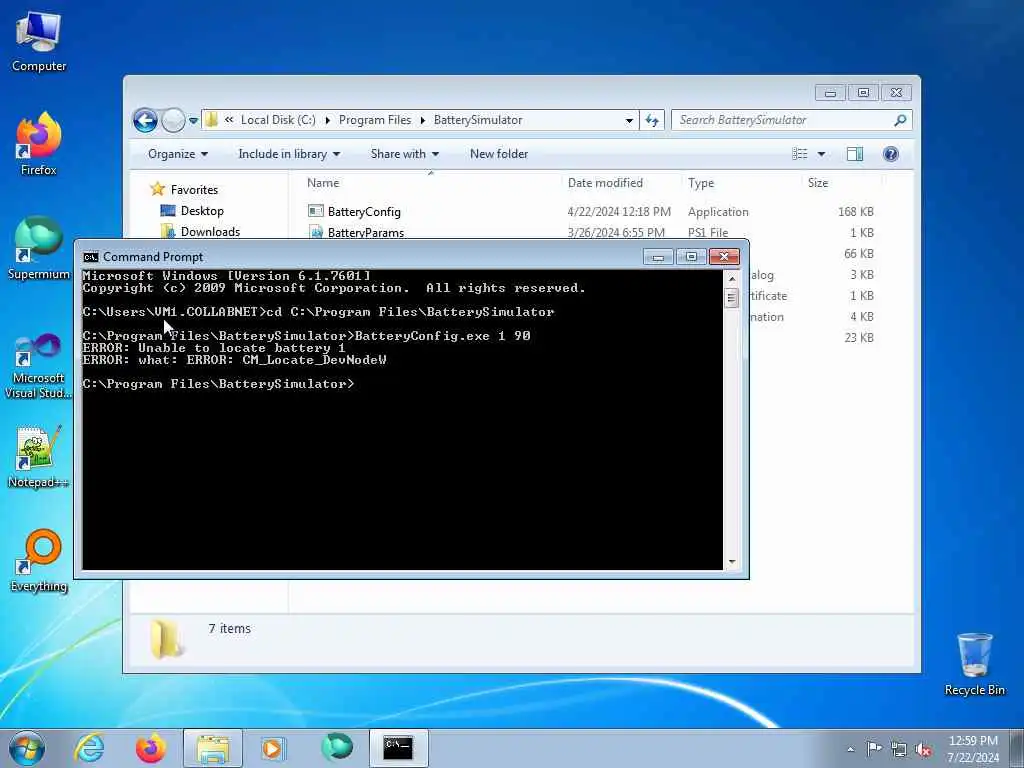The width and height of the screenshot is (1024, 768).
Task: Open the recent pages dropdown arrow
Action: pos(193,120)
